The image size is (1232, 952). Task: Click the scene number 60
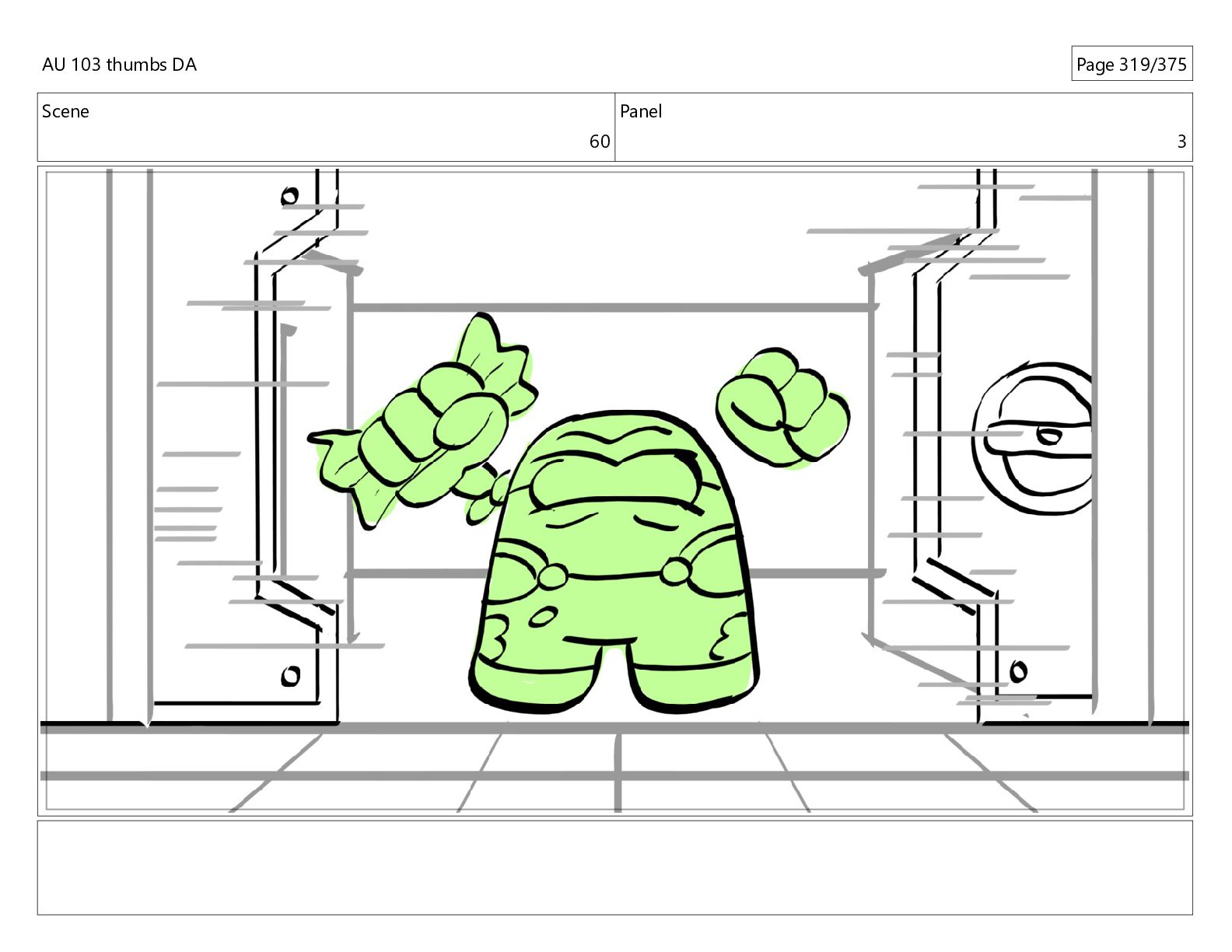600,142
